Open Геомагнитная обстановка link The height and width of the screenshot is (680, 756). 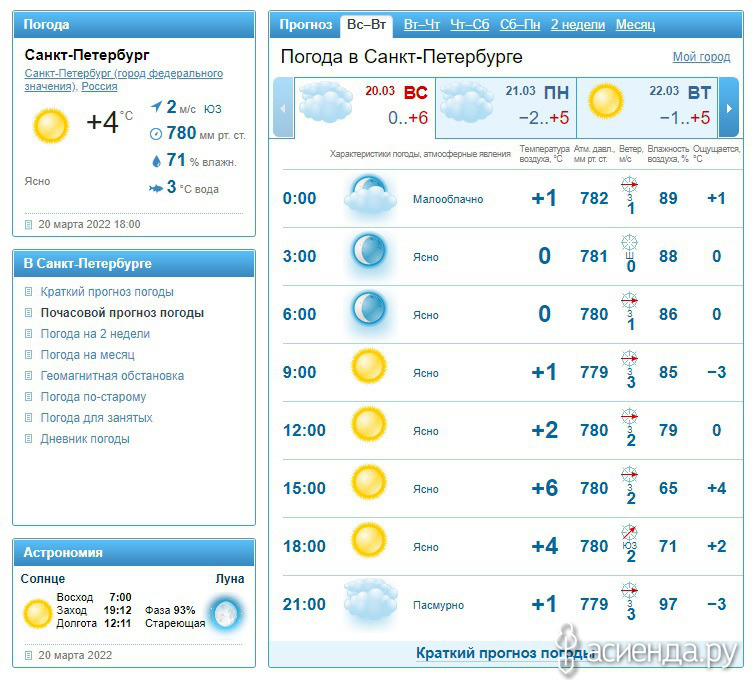click(112, 376)
